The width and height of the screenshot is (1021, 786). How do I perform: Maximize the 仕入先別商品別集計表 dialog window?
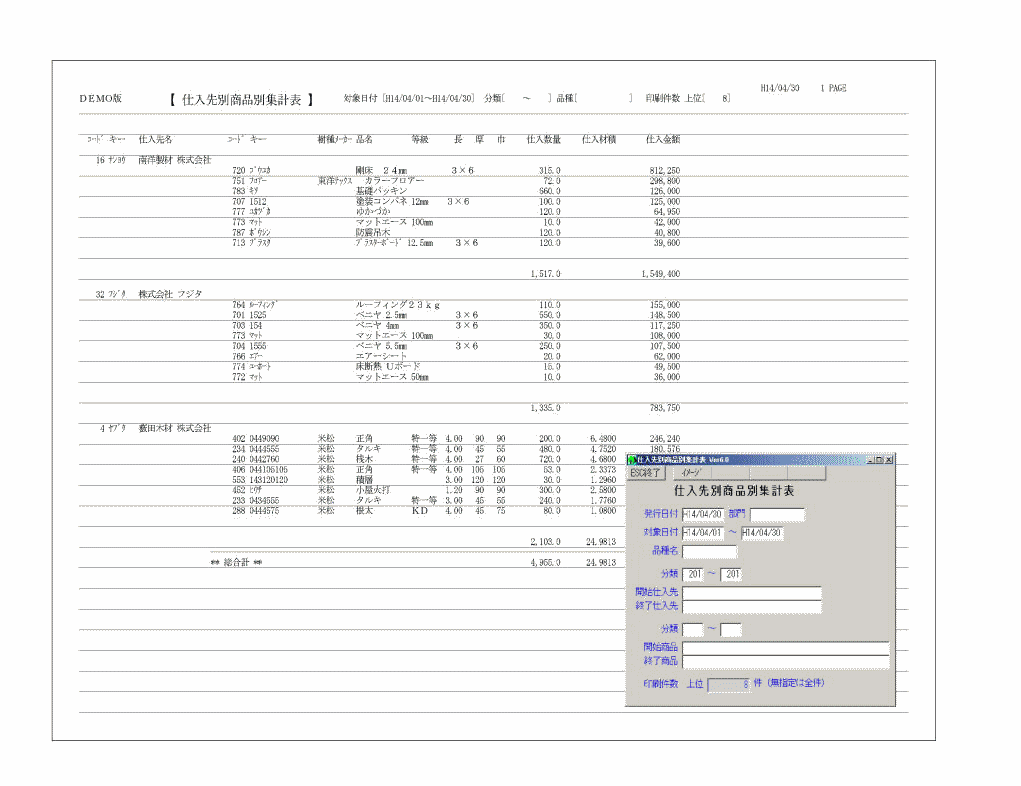point(880,460)
